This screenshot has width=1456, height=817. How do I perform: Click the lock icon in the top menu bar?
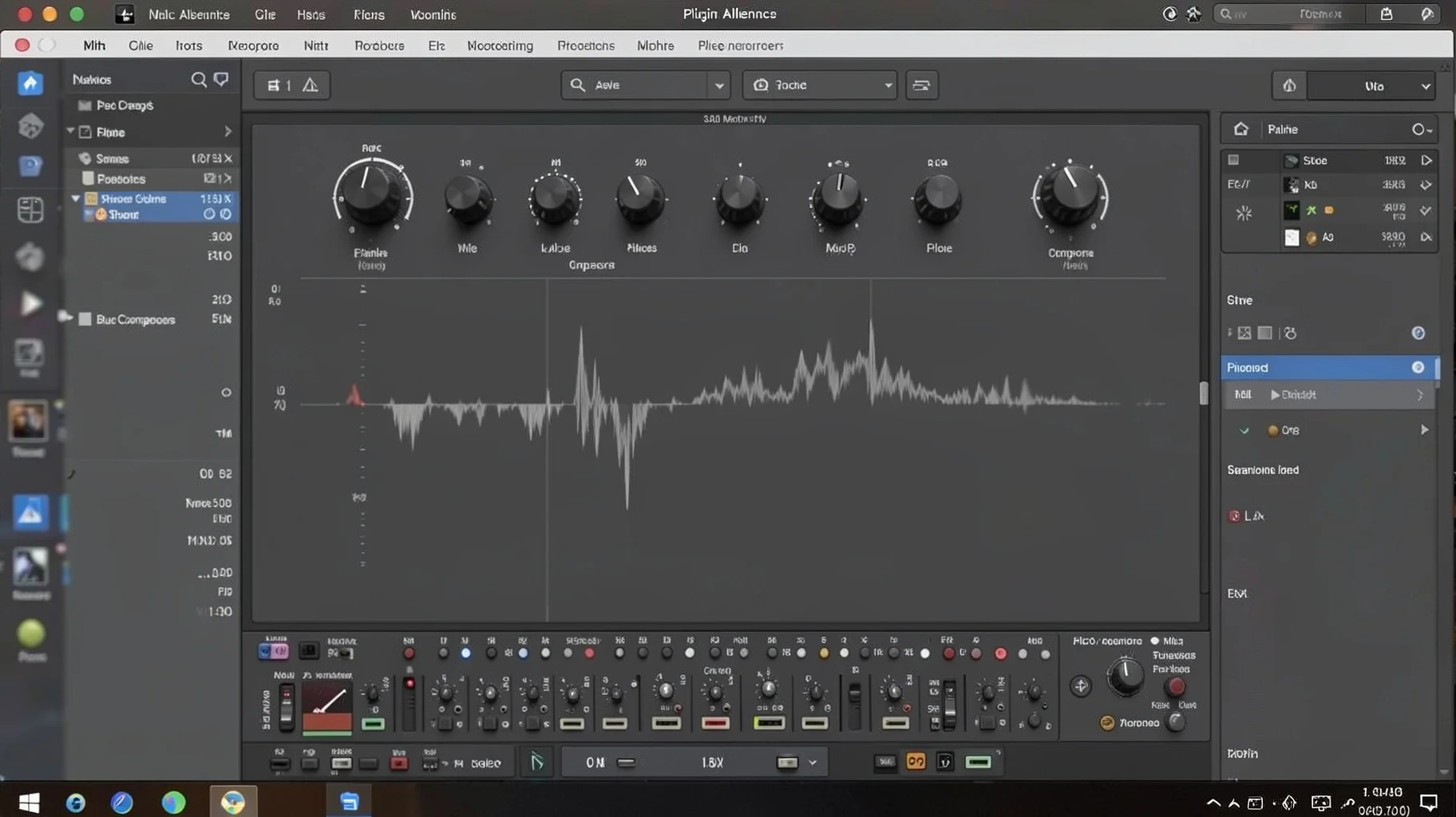pos(1387,14)
